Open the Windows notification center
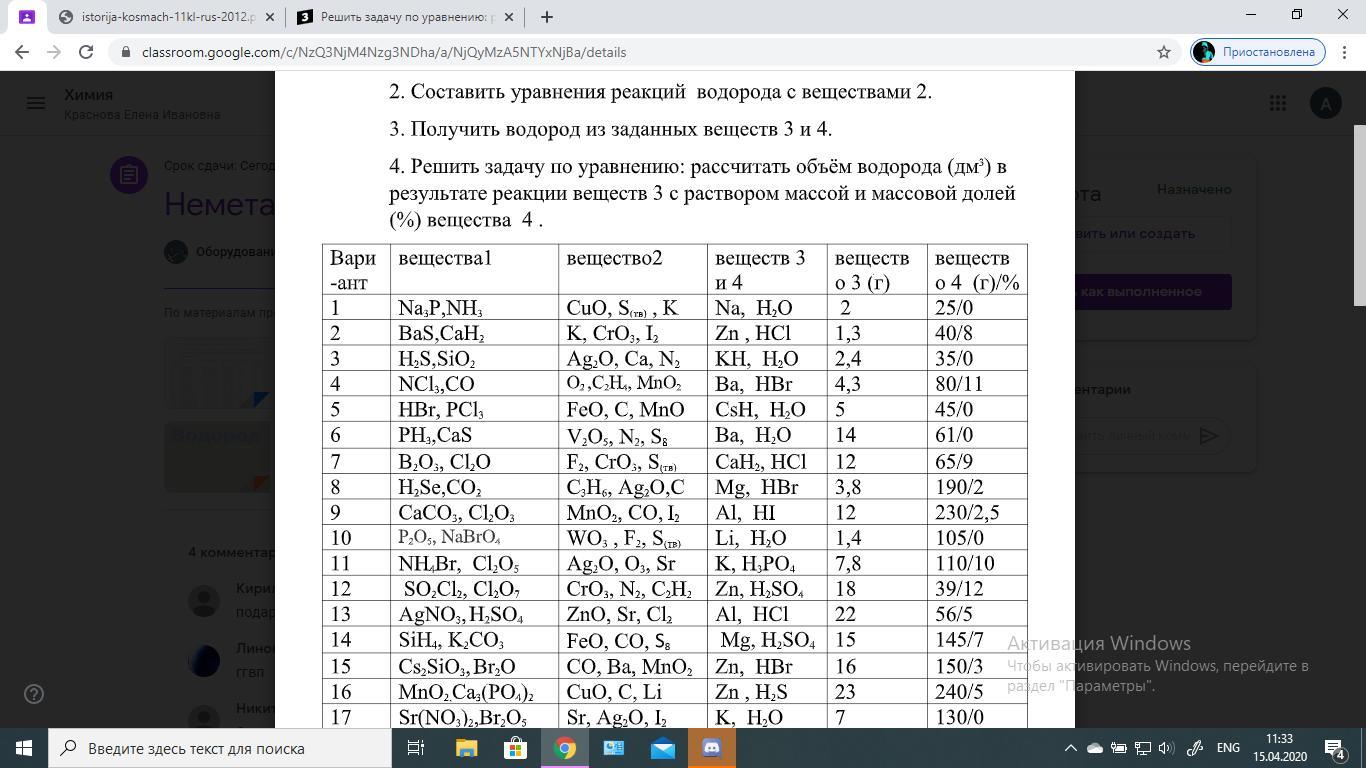Image resolution: width=1366 pixels, height=768 pixels. 1335,748
